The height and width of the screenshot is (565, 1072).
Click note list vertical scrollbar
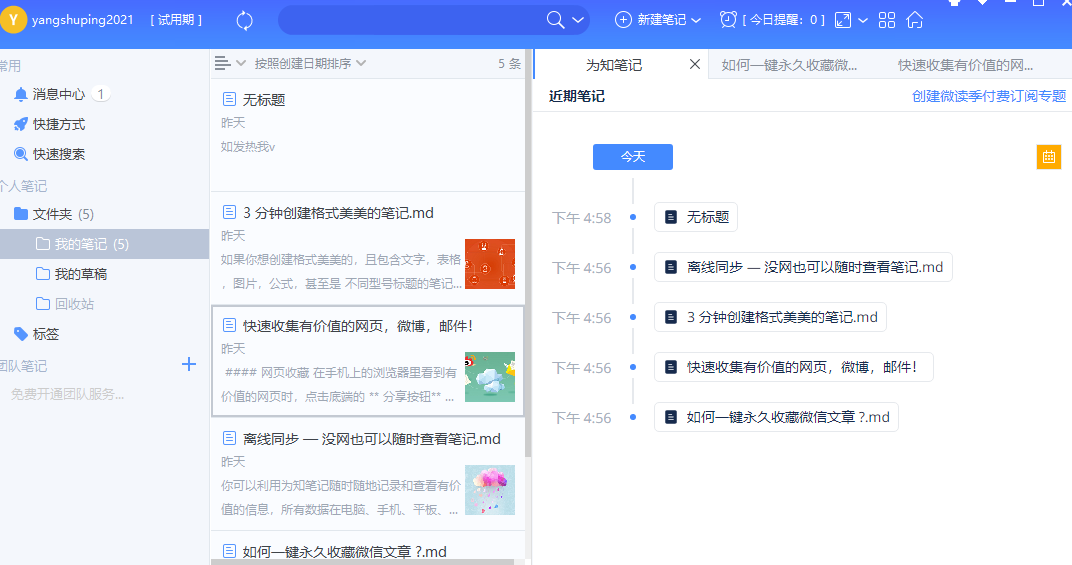pos(528,253)
